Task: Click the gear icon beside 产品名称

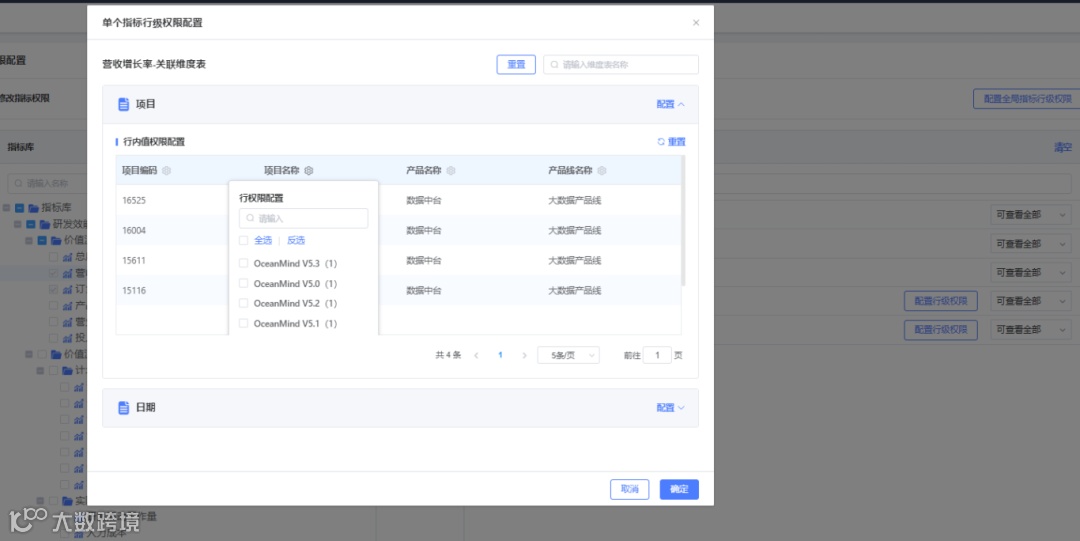Action: click(450, 170)
